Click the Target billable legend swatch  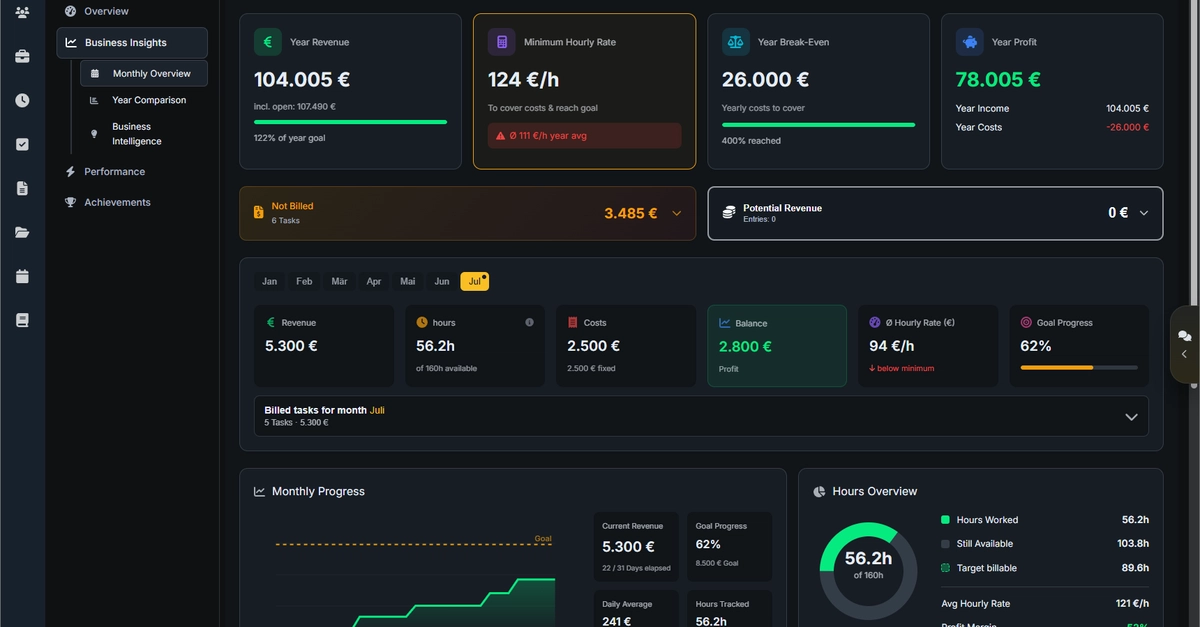945,568
